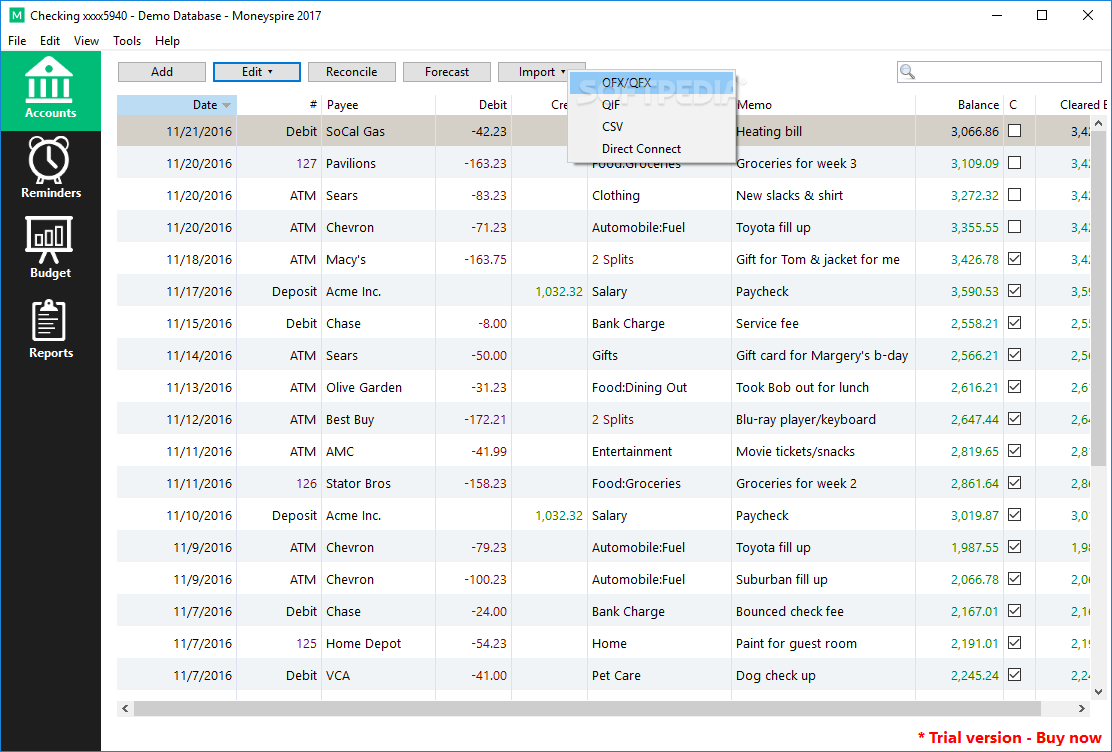Open the File menu
The width and height of the screenshot is (1112, 752).
click(17, 40)
